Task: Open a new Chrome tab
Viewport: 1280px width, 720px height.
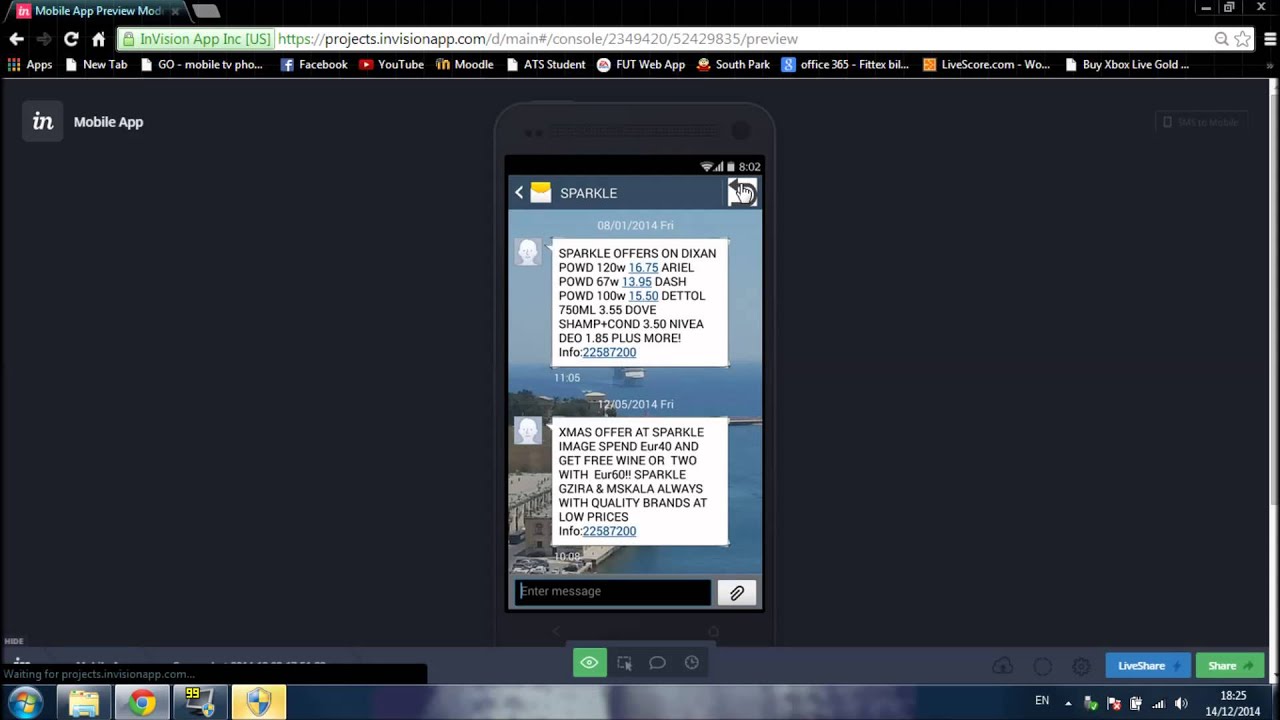Action: tap(205, 11)
